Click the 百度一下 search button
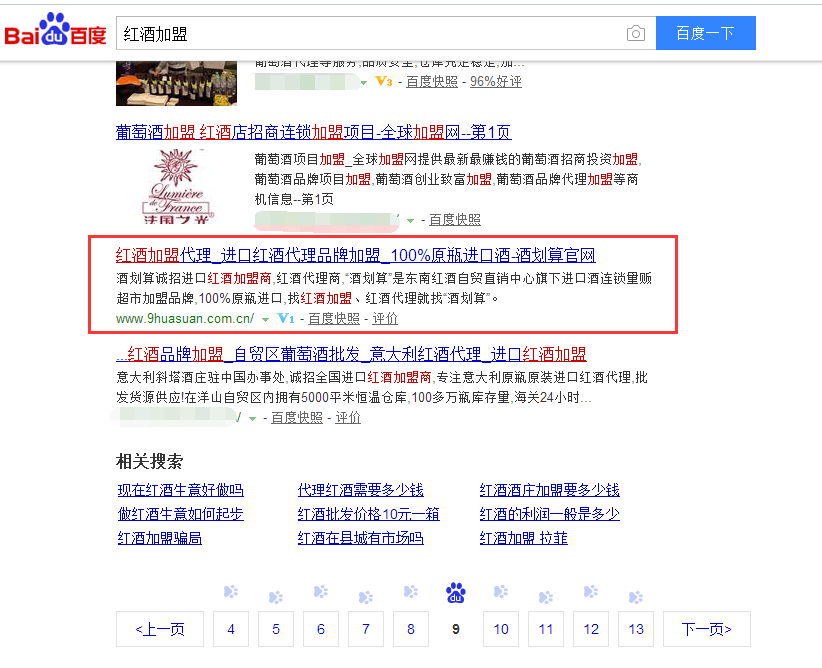This screenshot has height=668, width=822. [x=706, y=33]
